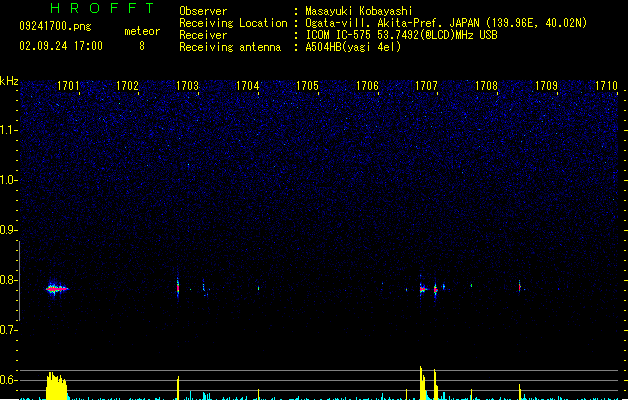
Task: Click the 0.7 kHz axis label
Action: [8, 330]
